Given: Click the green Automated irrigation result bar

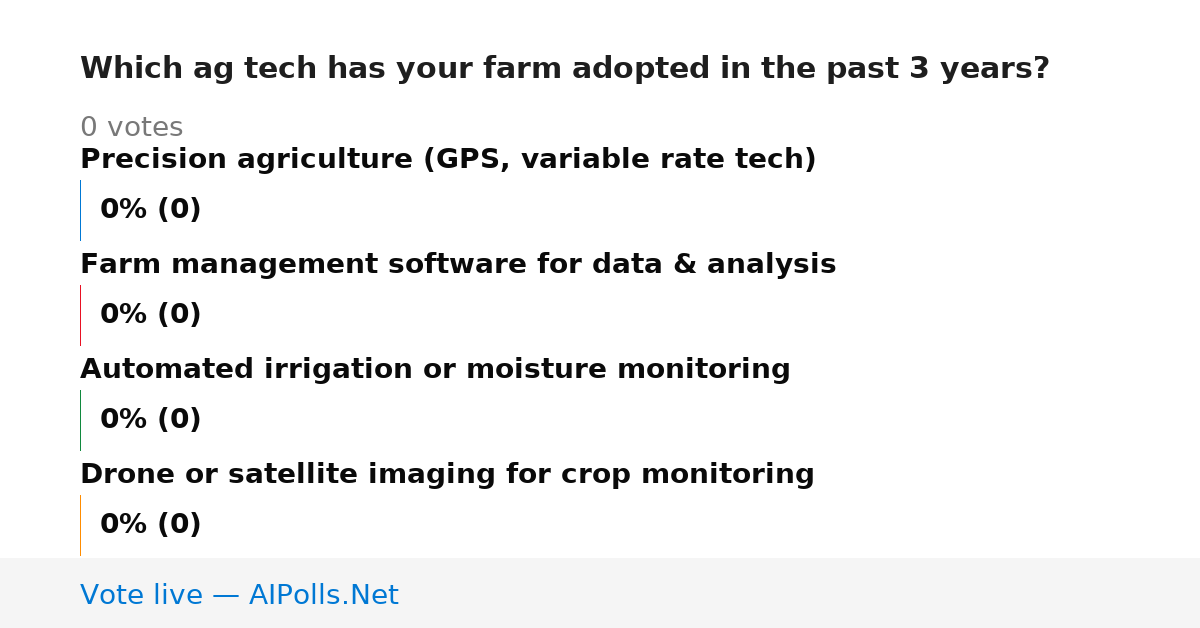Looking at the screenshot, I should click(x=80, y=420).
